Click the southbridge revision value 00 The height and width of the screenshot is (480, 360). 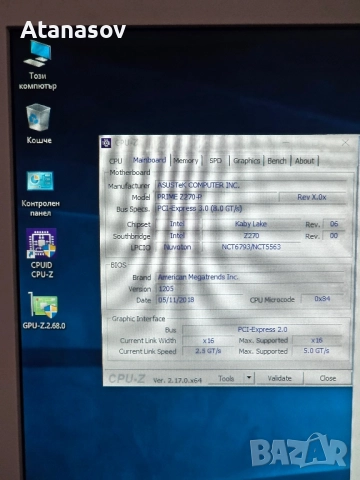pos(334,236)
